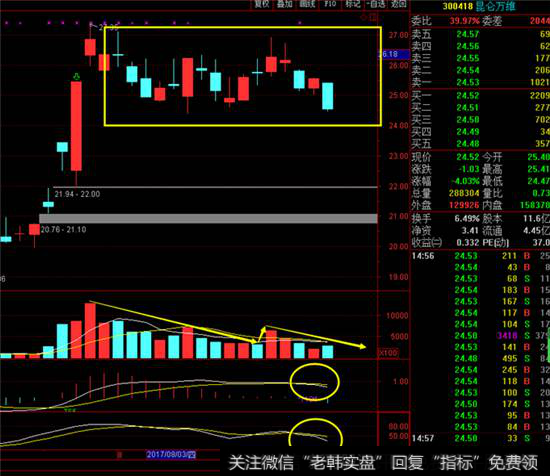The image size is (550, 476).
Task: Click the 返回 return button
Action: 399,4
